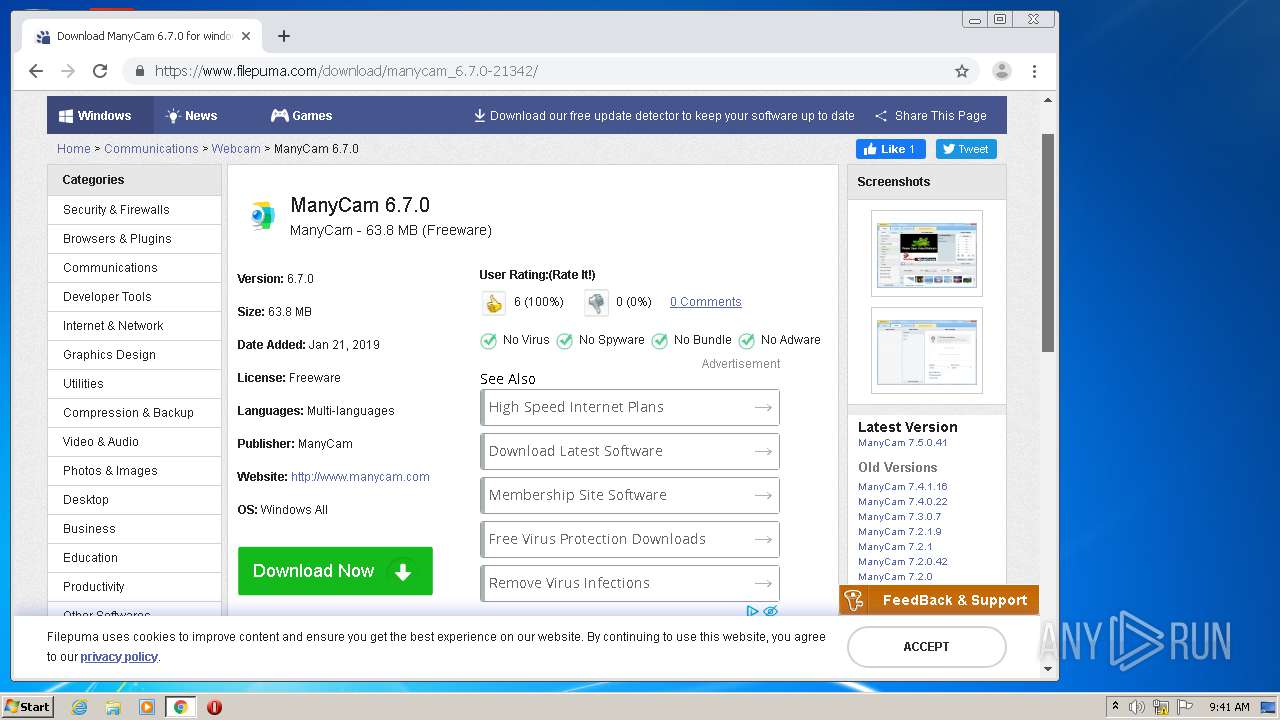The height and width of the screenshot is (720, 1280).
Task: Open the Windows Start menu
Action: [27, 707]
